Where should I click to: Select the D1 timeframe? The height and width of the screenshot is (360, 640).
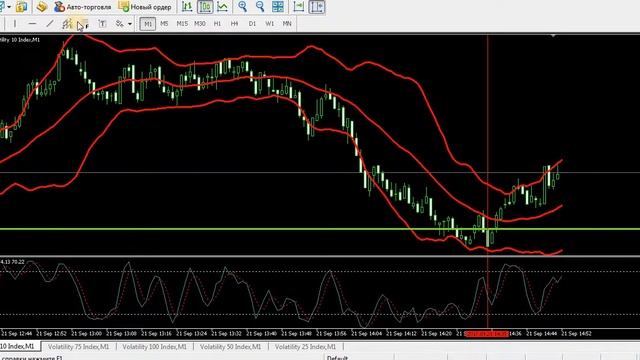click(x=252, y=24)
